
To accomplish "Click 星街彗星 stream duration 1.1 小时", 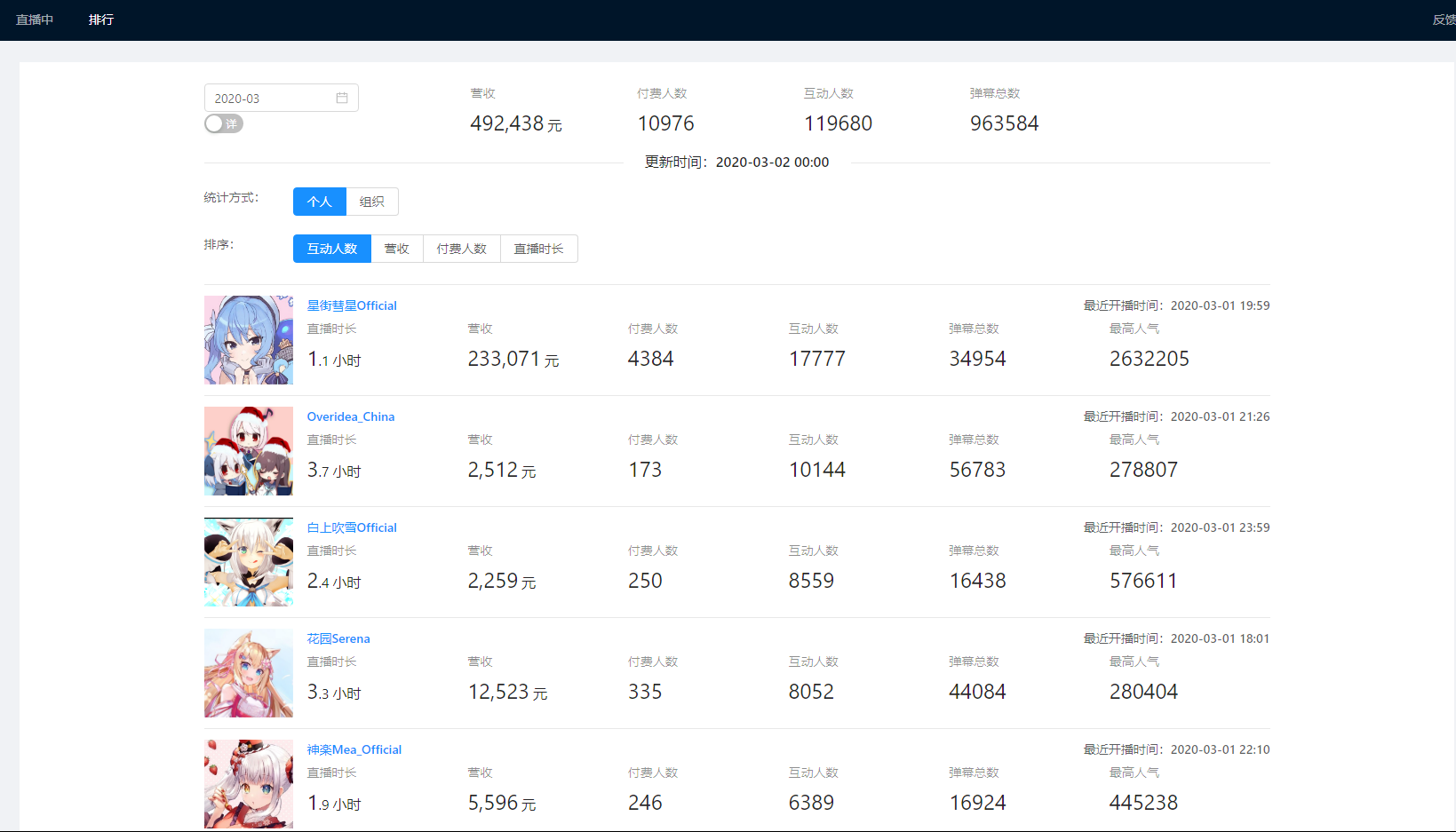I will coord(334,359).
